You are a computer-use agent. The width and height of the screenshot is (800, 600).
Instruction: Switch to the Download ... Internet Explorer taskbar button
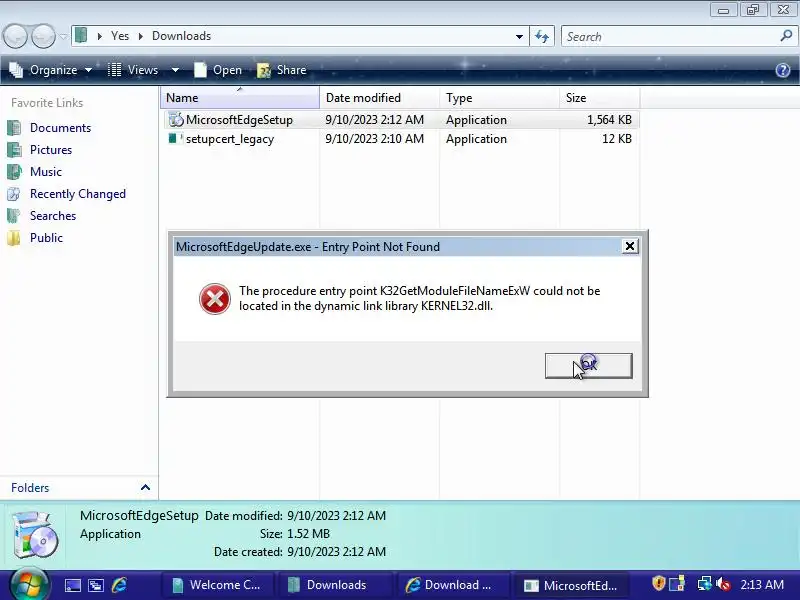451,585
